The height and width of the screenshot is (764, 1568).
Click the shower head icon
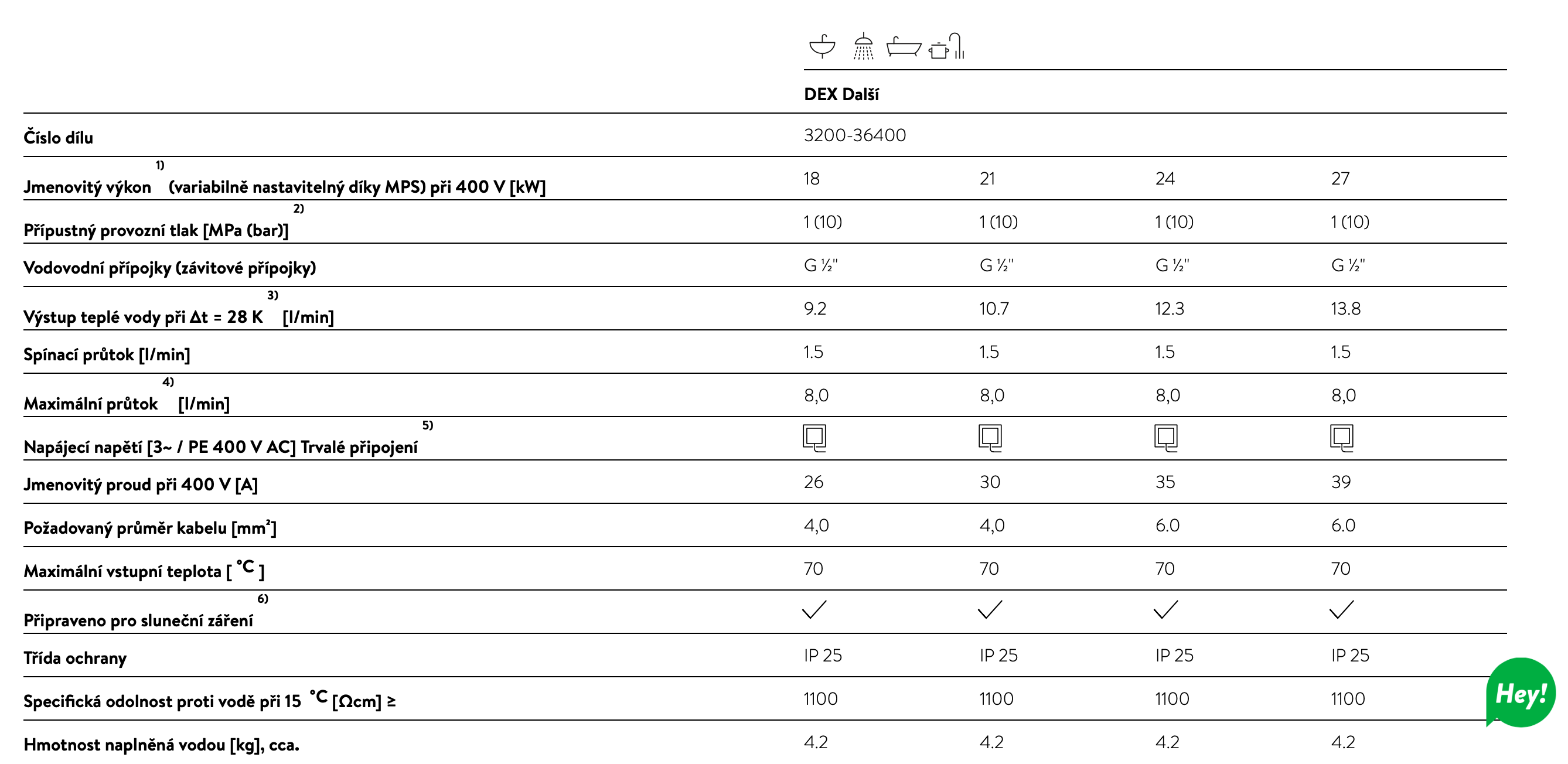(863, 46)
